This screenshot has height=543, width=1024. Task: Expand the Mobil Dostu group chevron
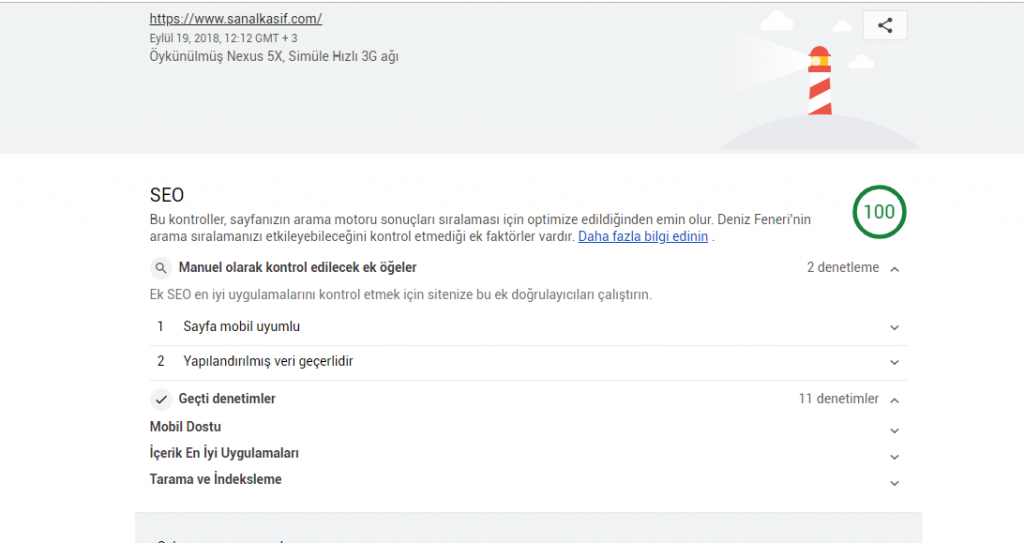pyautogui.click(x=894, y=430)
